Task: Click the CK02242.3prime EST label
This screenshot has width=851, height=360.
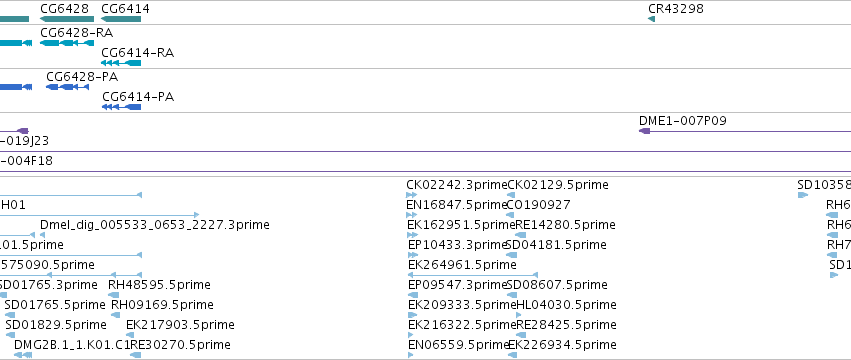Action: 456,185
